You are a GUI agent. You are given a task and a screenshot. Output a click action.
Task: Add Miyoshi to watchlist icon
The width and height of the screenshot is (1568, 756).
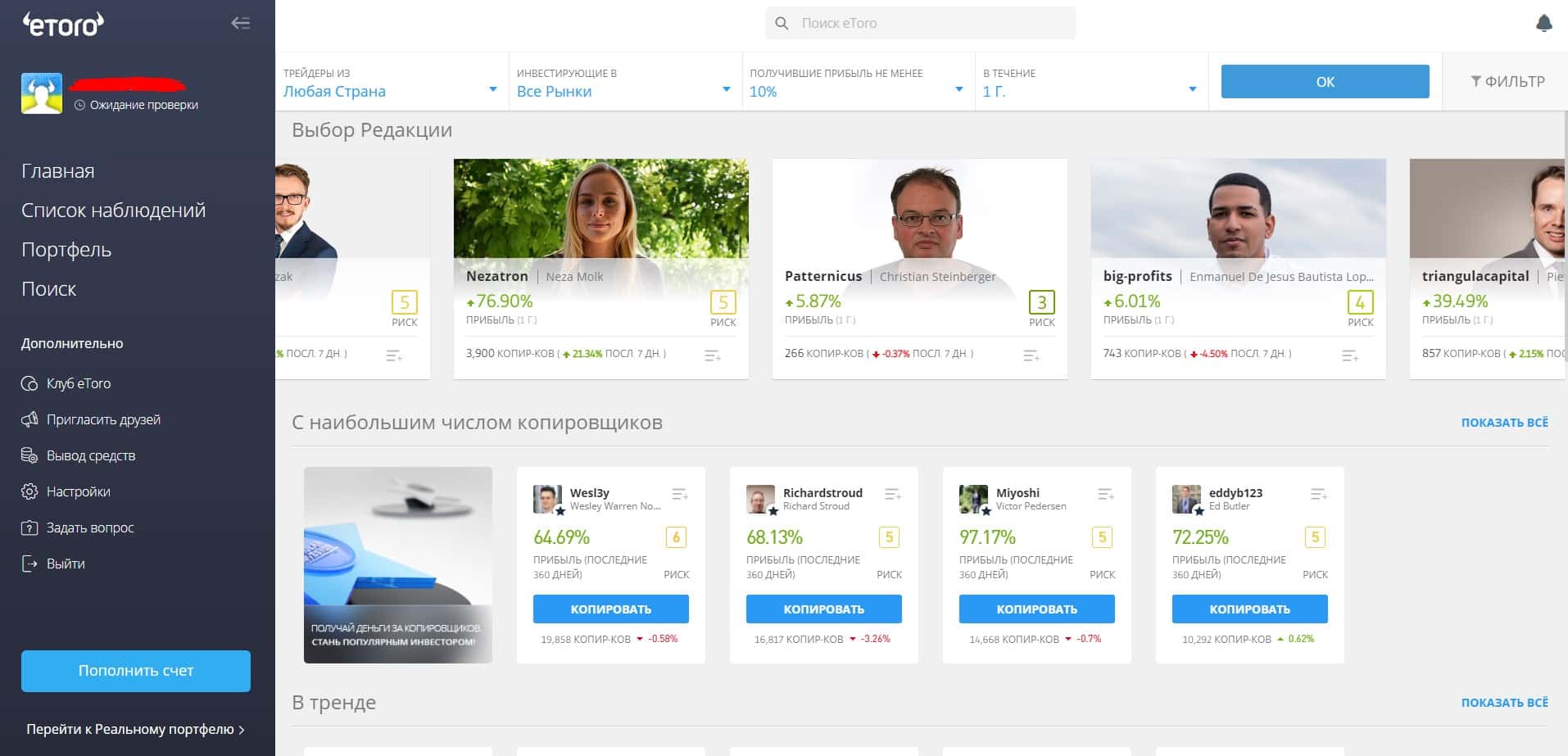tap(1106, 494)
